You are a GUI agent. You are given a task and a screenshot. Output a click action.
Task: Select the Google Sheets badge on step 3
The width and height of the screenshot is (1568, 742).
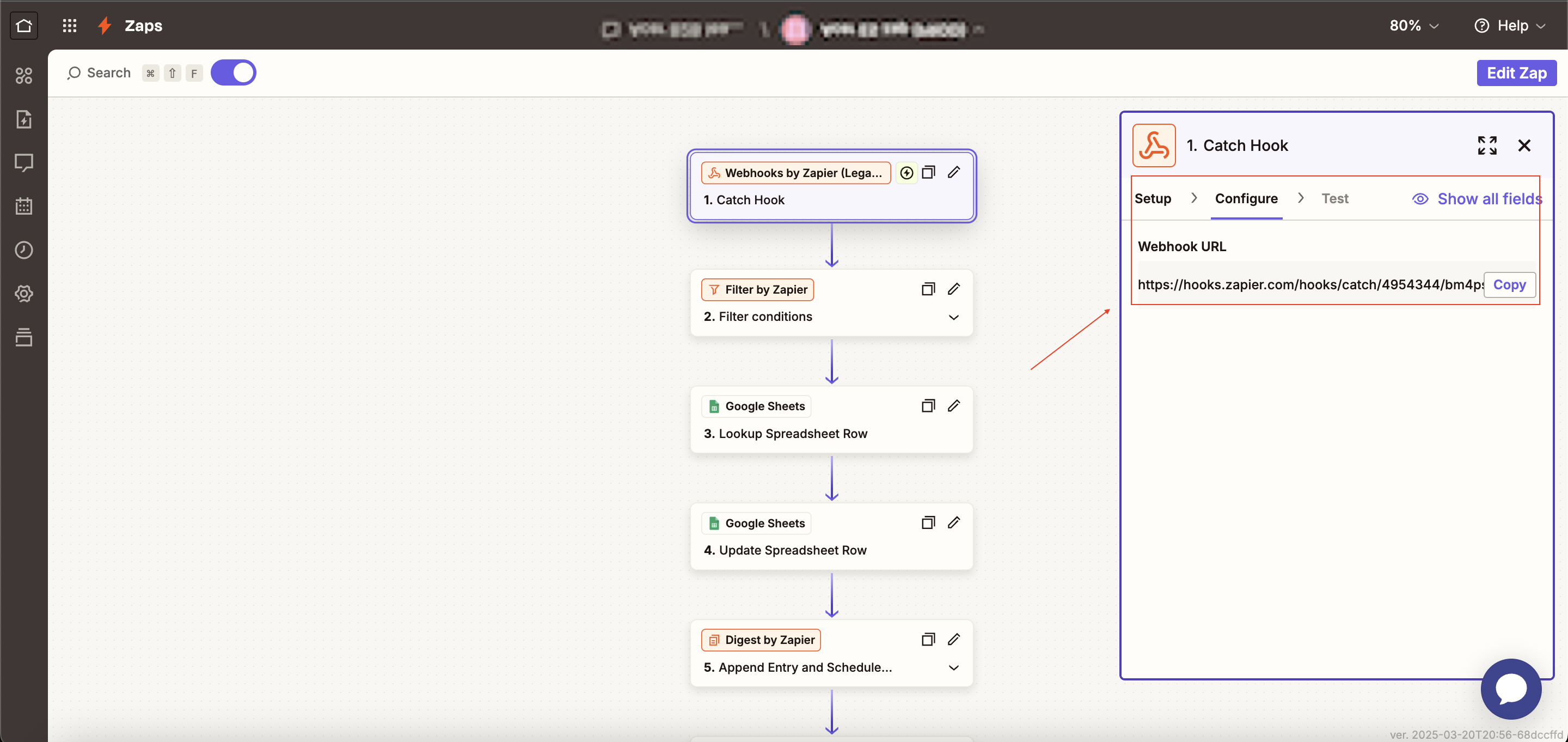click(756, 406)
